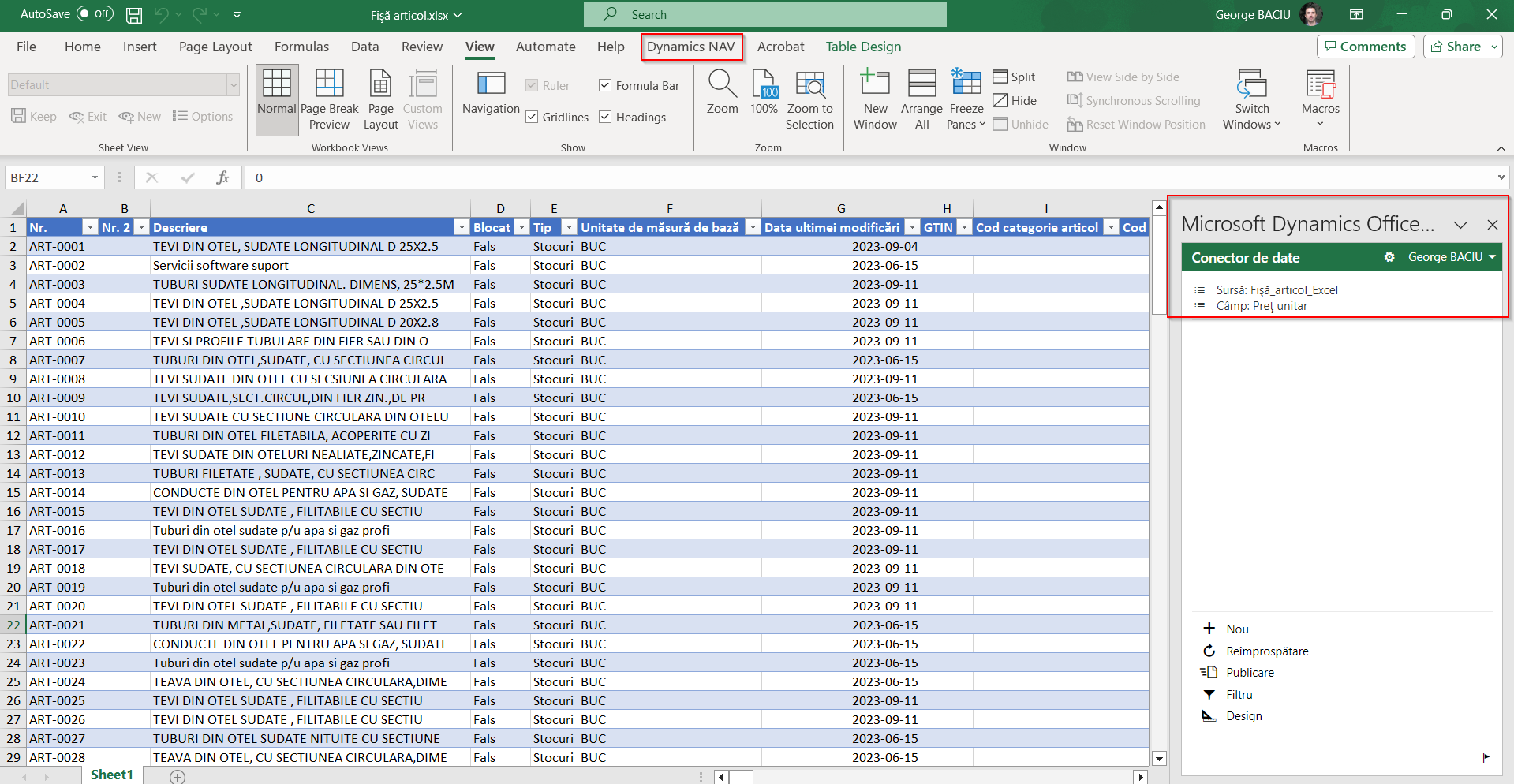This screenshot has width=1514, height=784.
Task: Open the Descriere column filter dropdown
Action: pyautogui.click(x=462, y=227)
